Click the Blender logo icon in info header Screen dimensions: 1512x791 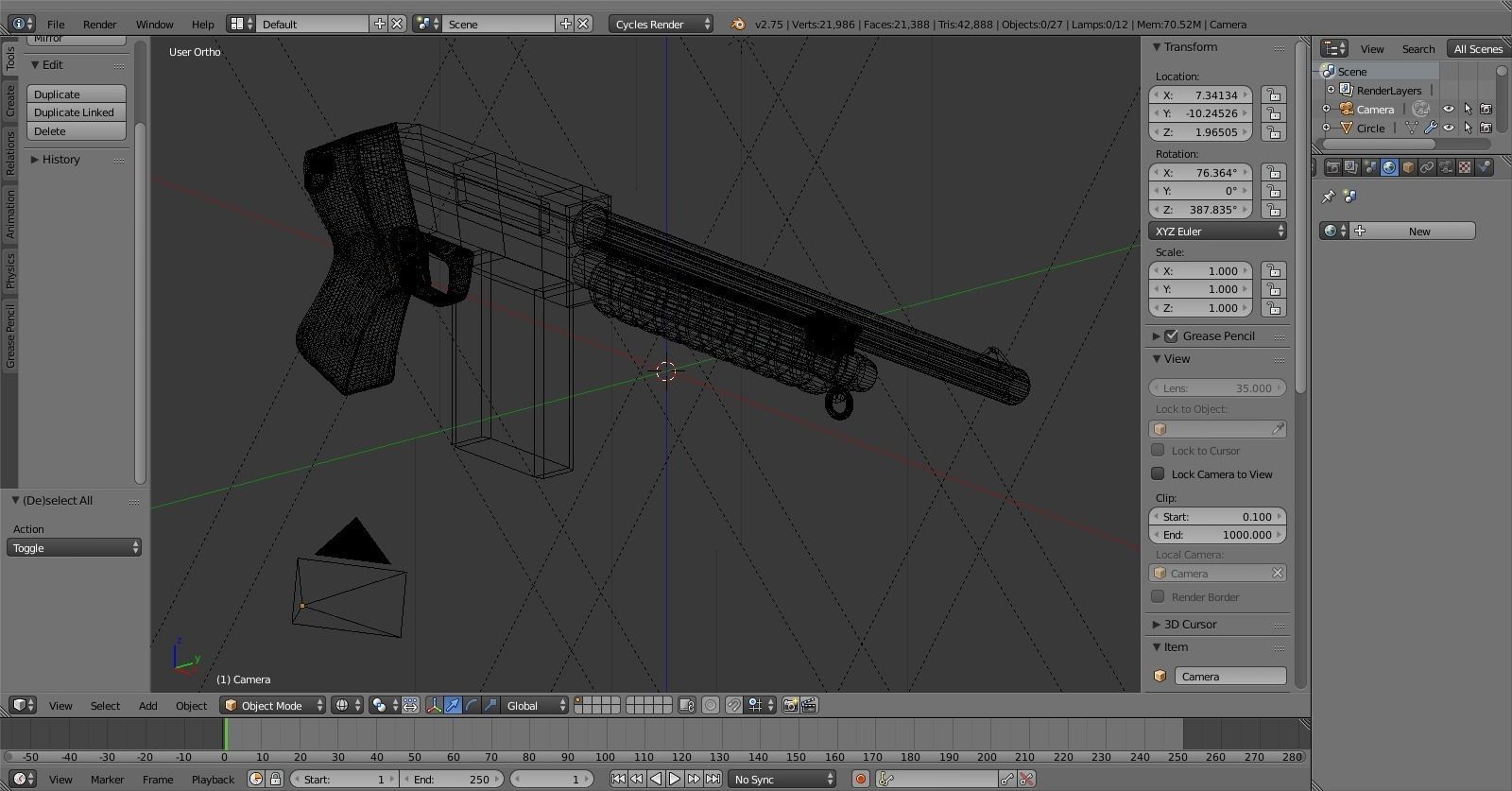tap(738, 24)
